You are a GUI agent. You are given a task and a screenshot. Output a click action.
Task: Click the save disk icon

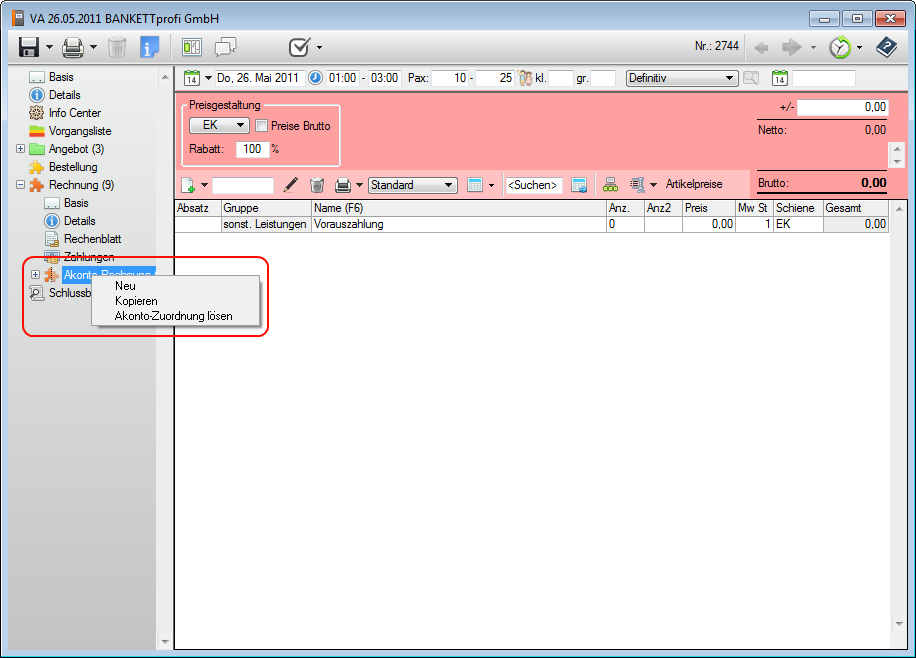[x=28, y=47]
